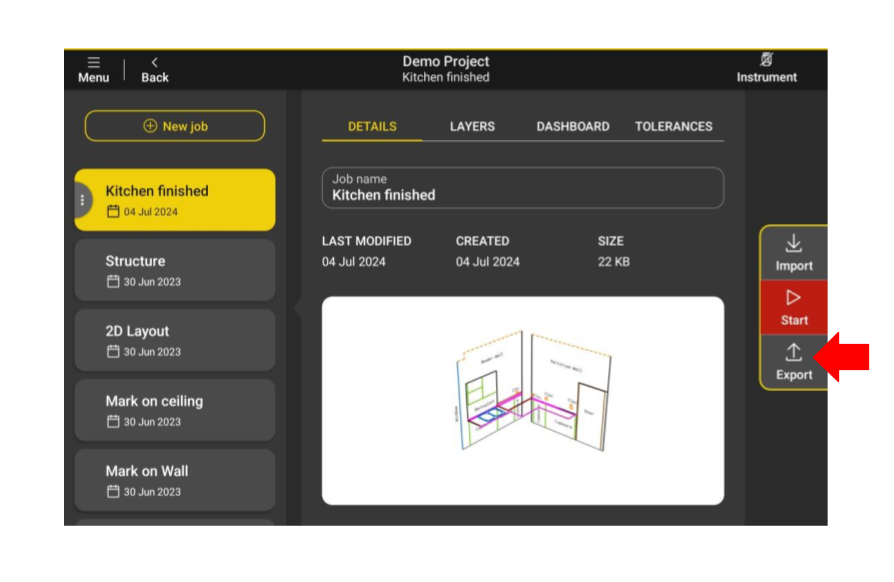Select the Structure job

point(175,270)
